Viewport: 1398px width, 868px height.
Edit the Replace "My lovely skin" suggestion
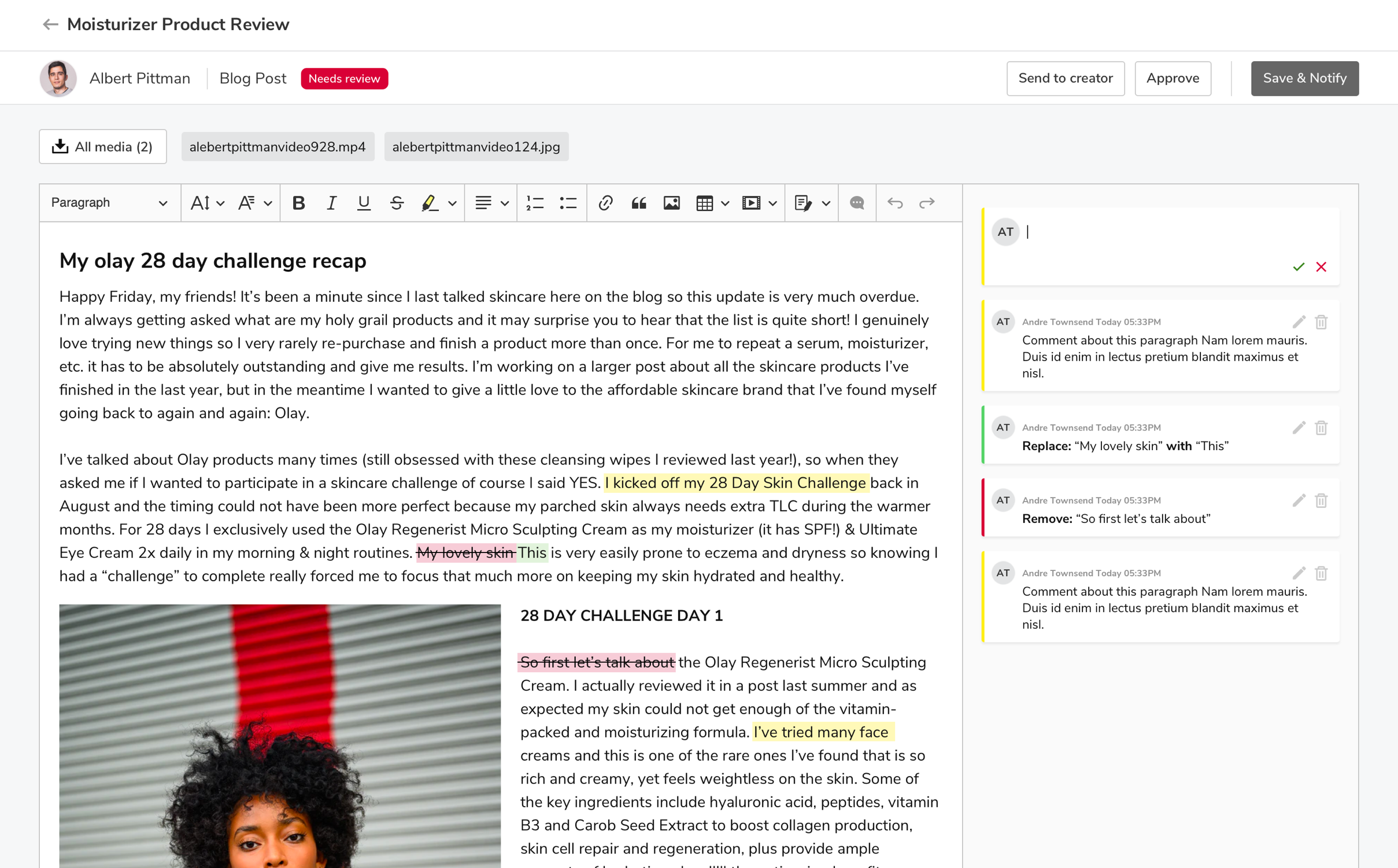coord(1299,428)
